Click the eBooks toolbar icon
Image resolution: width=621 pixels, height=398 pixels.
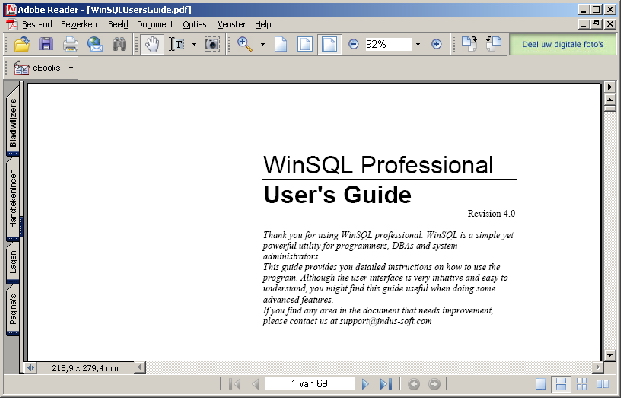(x=21, y=68)
